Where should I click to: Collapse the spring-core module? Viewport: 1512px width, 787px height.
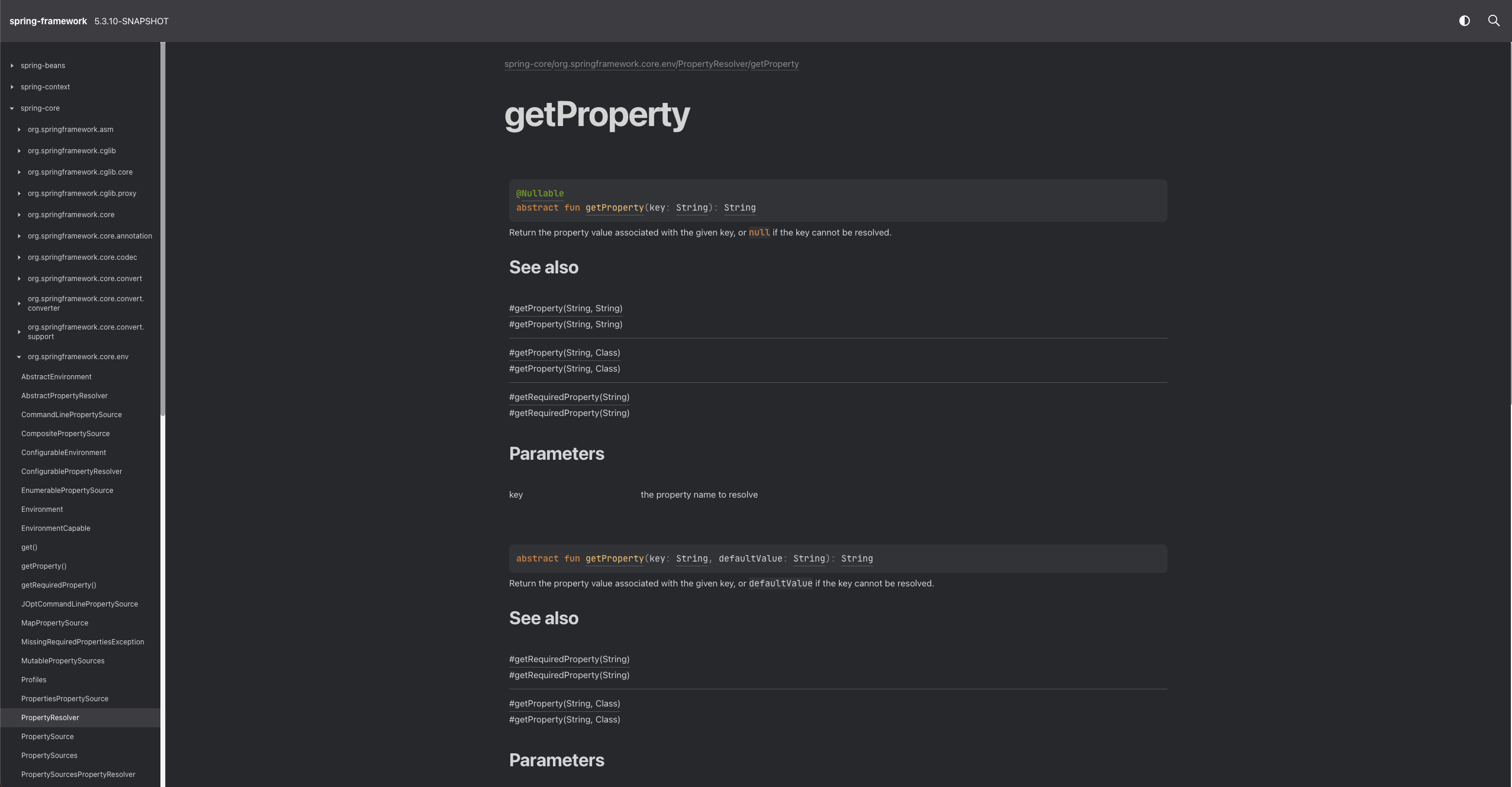13,108
